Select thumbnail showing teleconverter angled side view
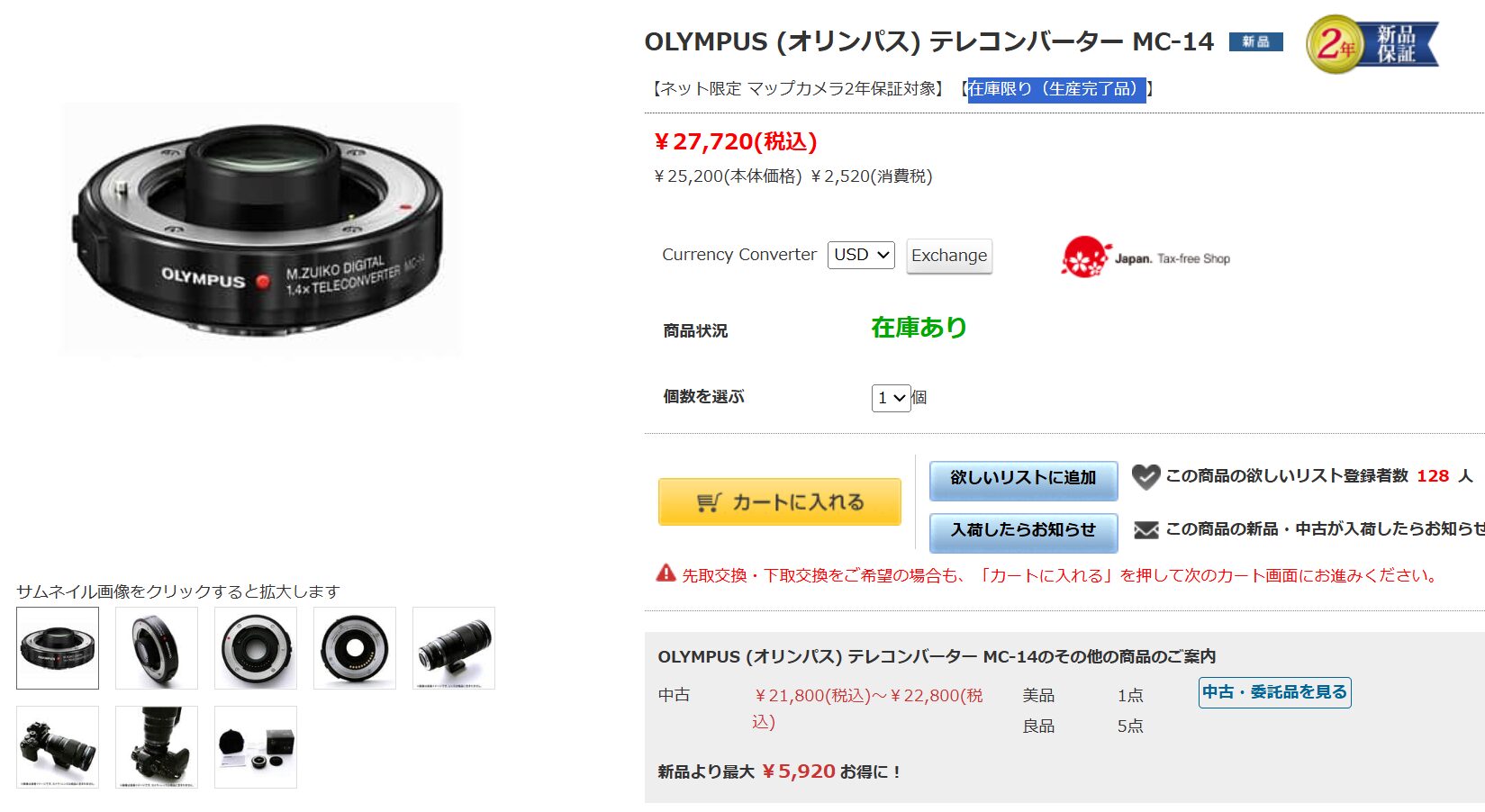Screen dimensions: 1485x812 coord(157,648)
